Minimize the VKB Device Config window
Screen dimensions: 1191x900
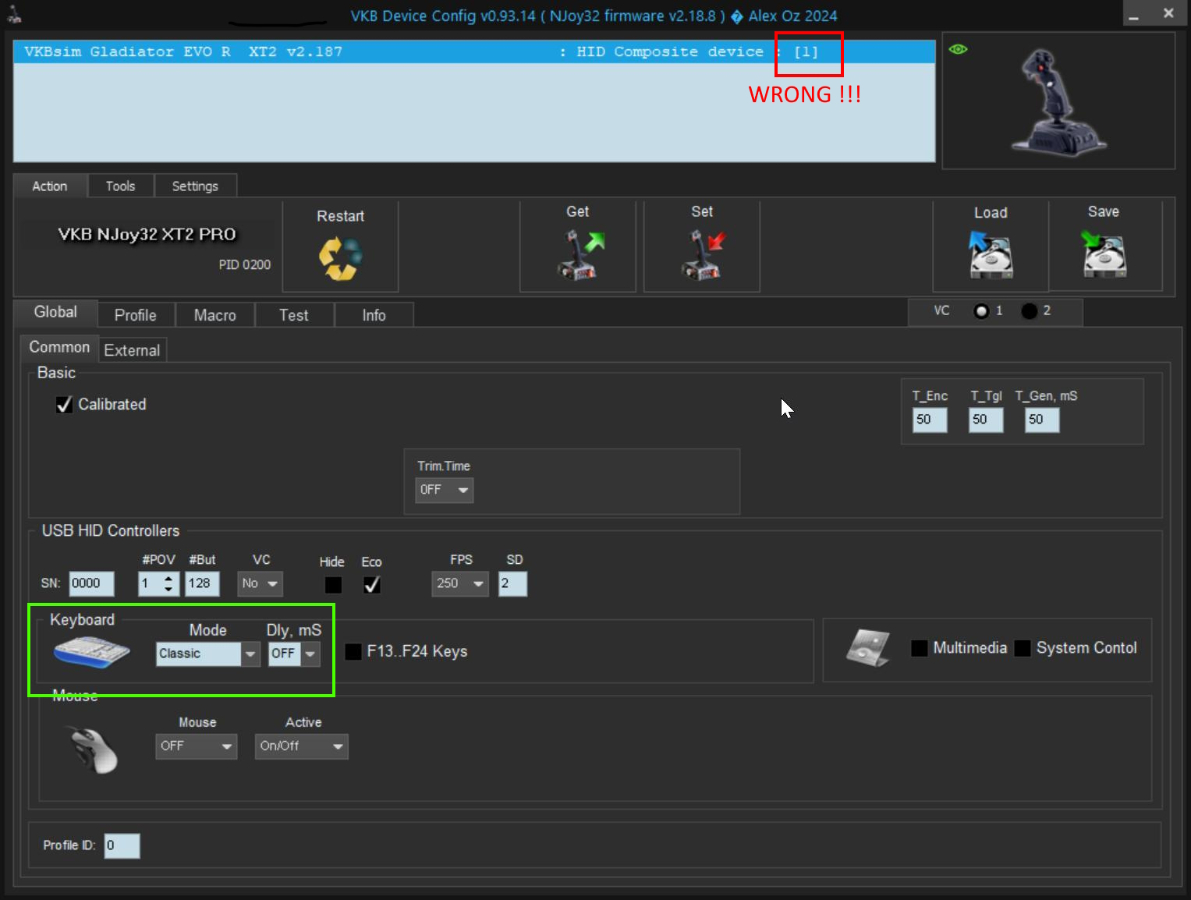point(1134,14)
